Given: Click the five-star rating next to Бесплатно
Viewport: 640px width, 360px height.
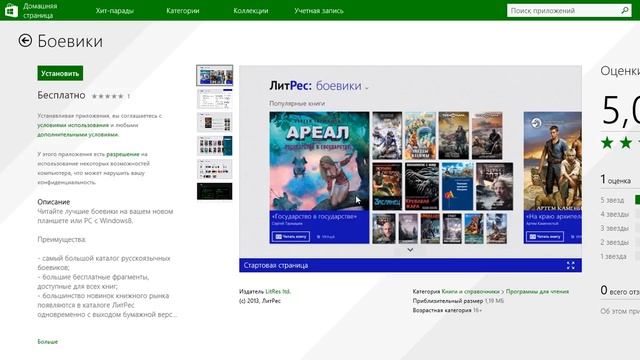Looking at the screenshot, I should (x=107, y=96).
